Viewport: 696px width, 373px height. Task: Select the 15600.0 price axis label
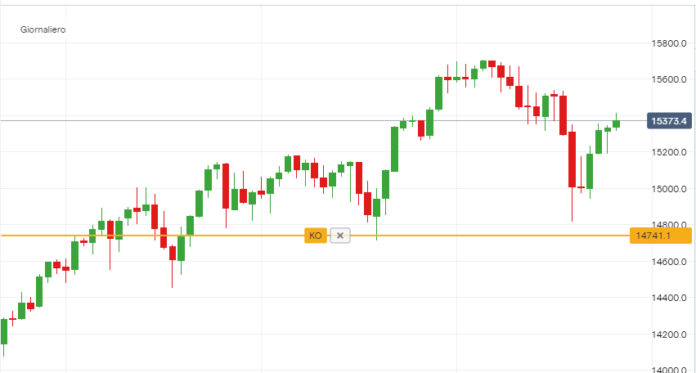[x=669, y=79]
